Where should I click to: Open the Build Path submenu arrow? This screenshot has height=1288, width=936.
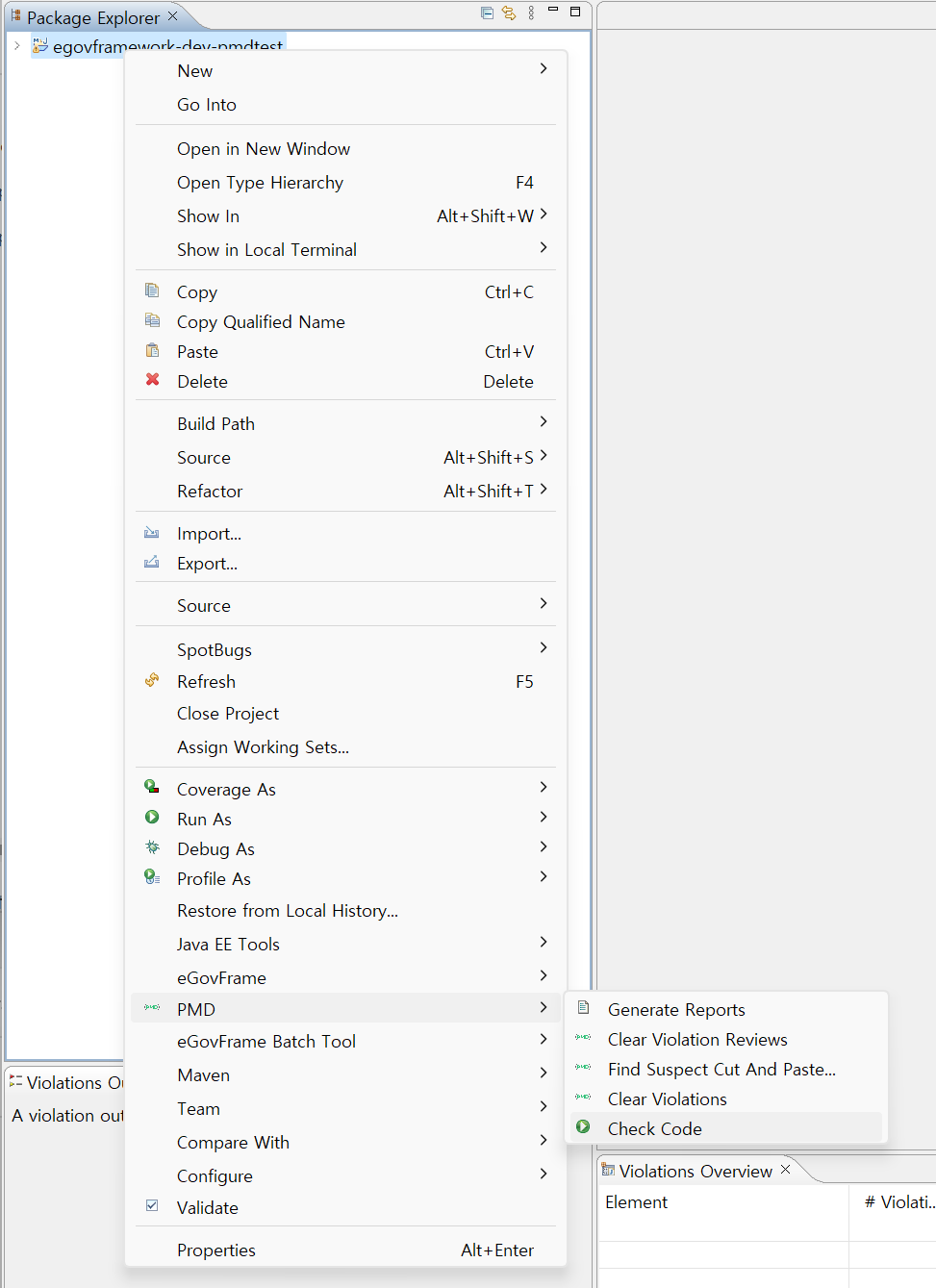[544, 422]
